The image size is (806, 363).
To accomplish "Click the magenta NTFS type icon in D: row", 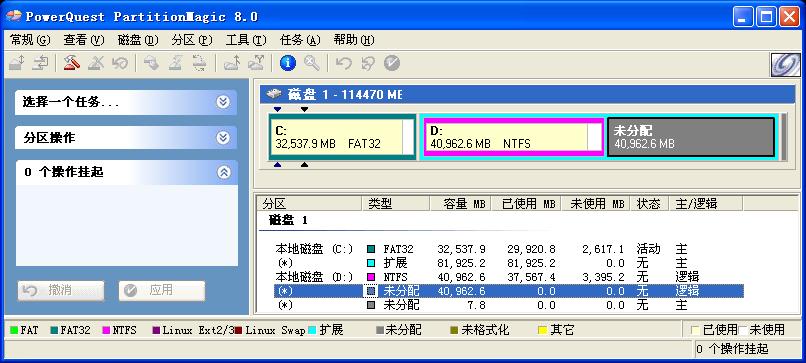I will coord(371,277).
